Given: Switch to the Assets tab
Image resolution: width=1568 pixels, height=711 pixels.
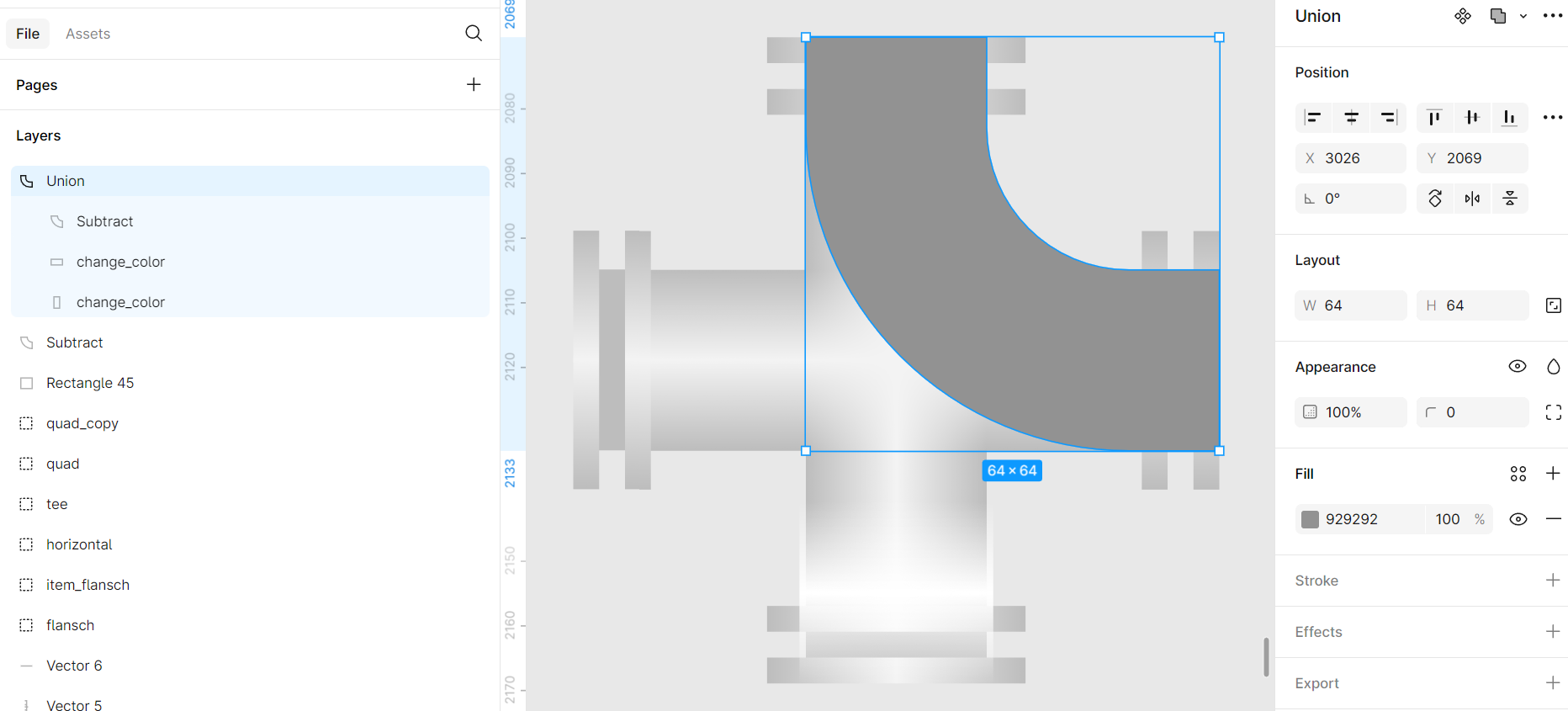Looking at the screenshot, I should click(x=87, y=34).
